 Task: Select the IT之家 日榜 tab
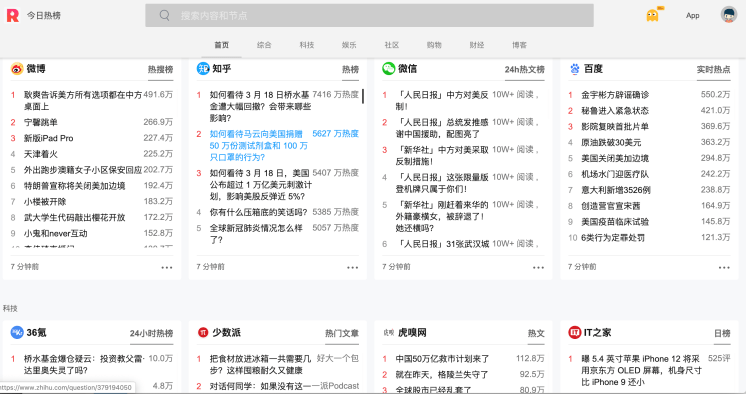pos(722,333)
